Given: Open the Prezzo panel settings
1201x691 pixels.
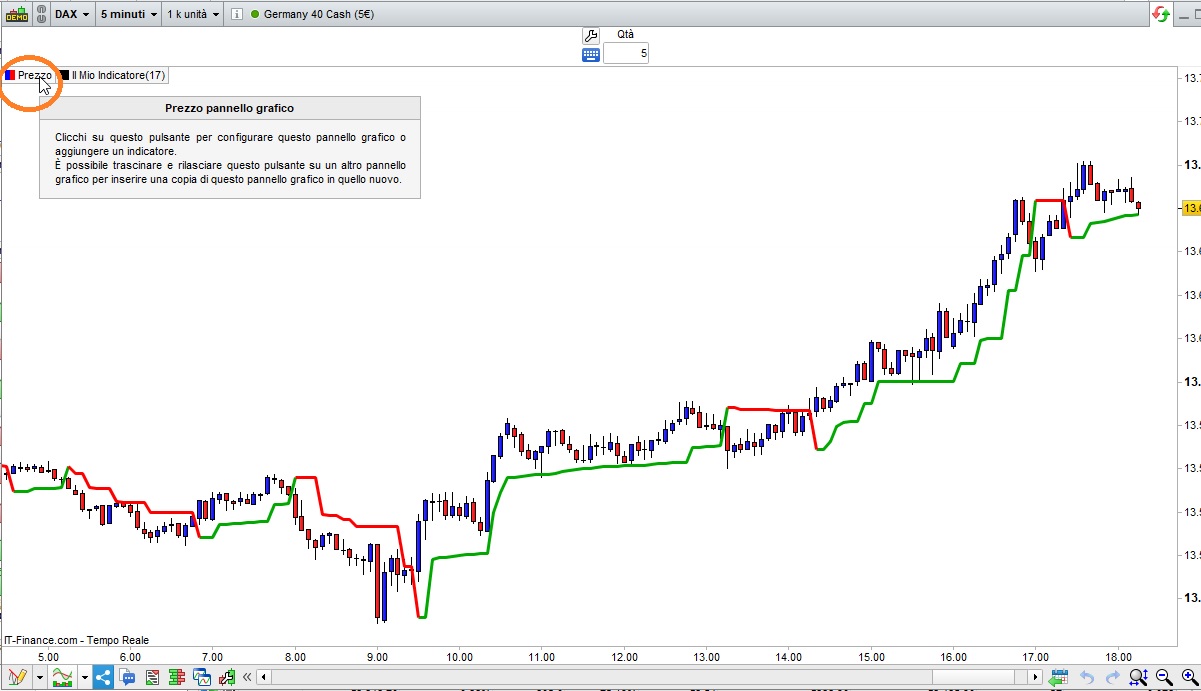Looking at the screenshot, I should click(28, 75).
